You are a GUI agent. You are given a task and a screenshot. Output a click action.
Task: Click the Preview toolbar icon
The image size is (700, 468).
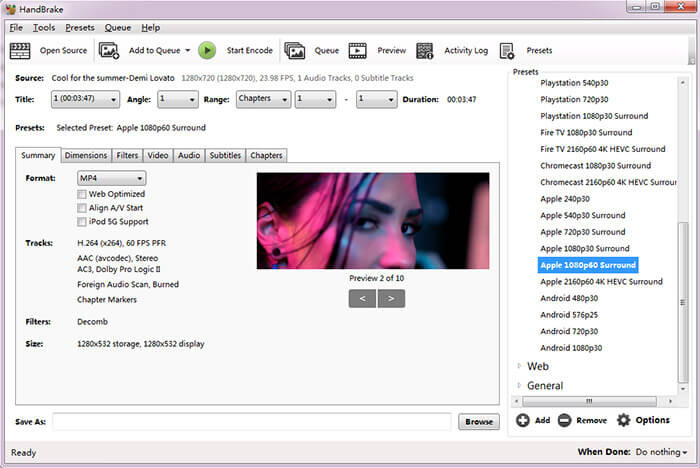tap(358, 51)
